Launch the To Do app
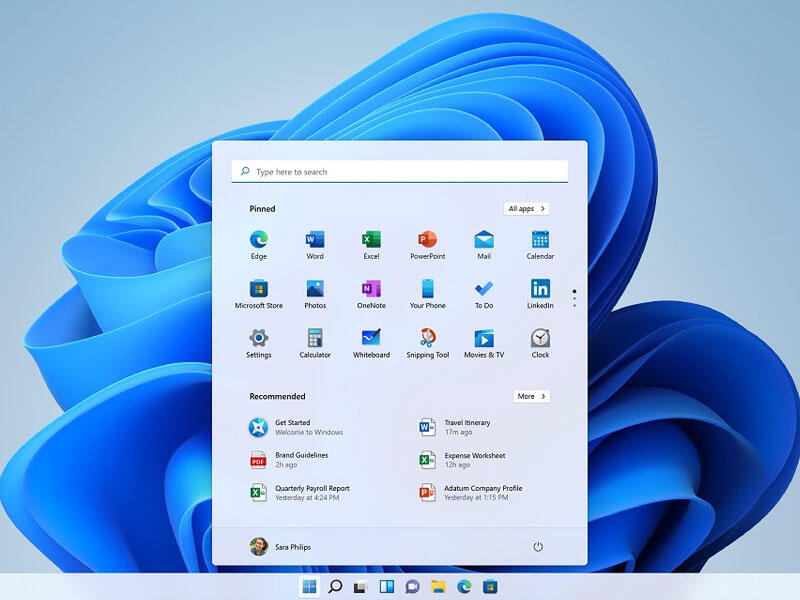 click(x=484, y=294)
